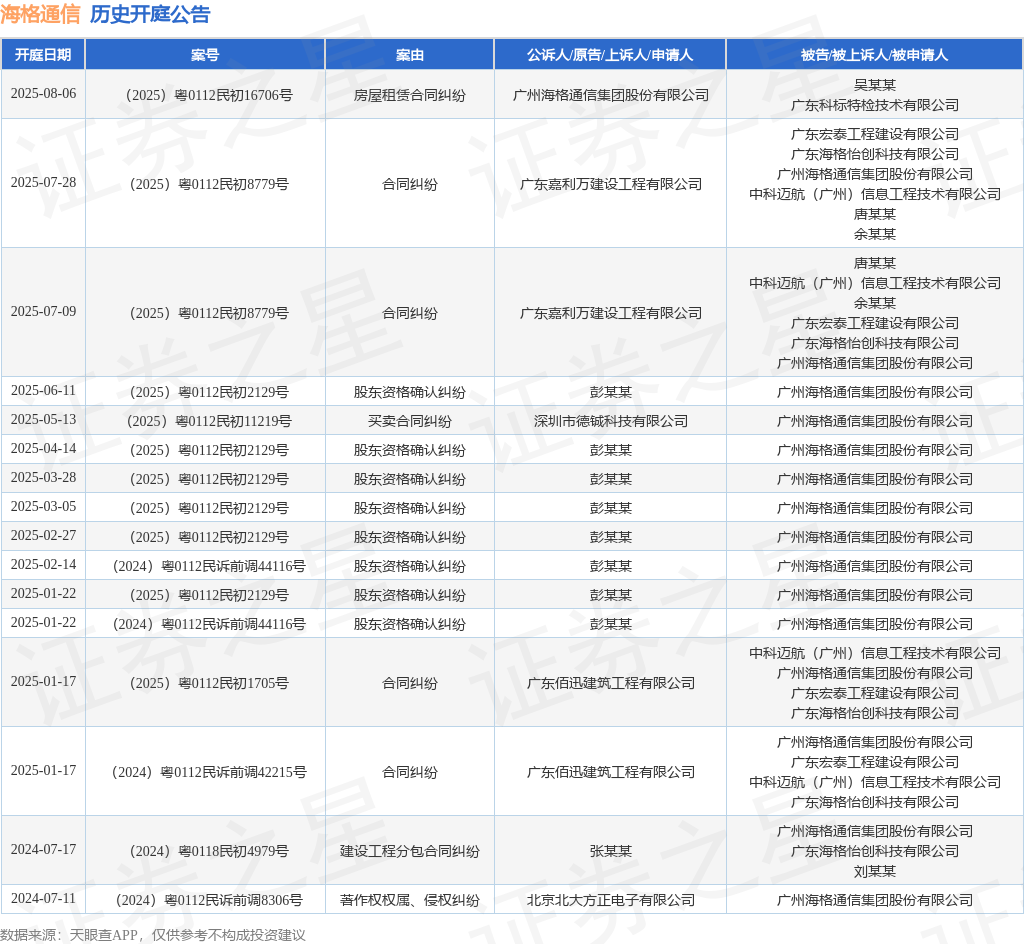Click plaintiff 北京北大方正电子有限公司
This screenshot has width=1024, height=944.
coord(611,900)
